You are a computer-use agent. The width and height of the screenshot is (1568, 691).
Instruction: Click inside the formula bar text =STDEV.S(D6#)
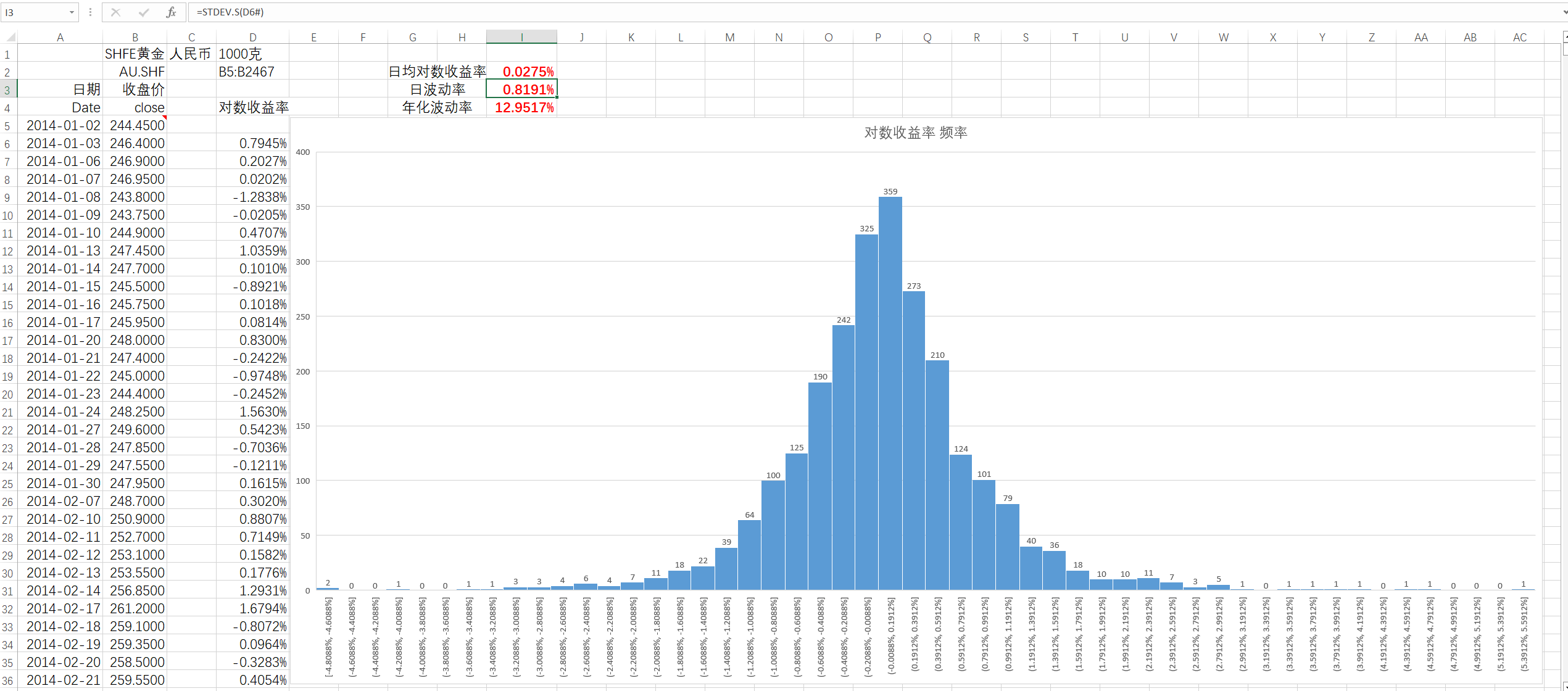click(230, 12)
